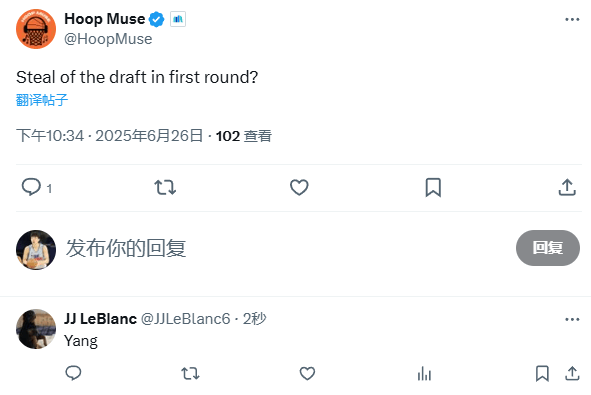Repost the Hoop Muse draft post

165,187
